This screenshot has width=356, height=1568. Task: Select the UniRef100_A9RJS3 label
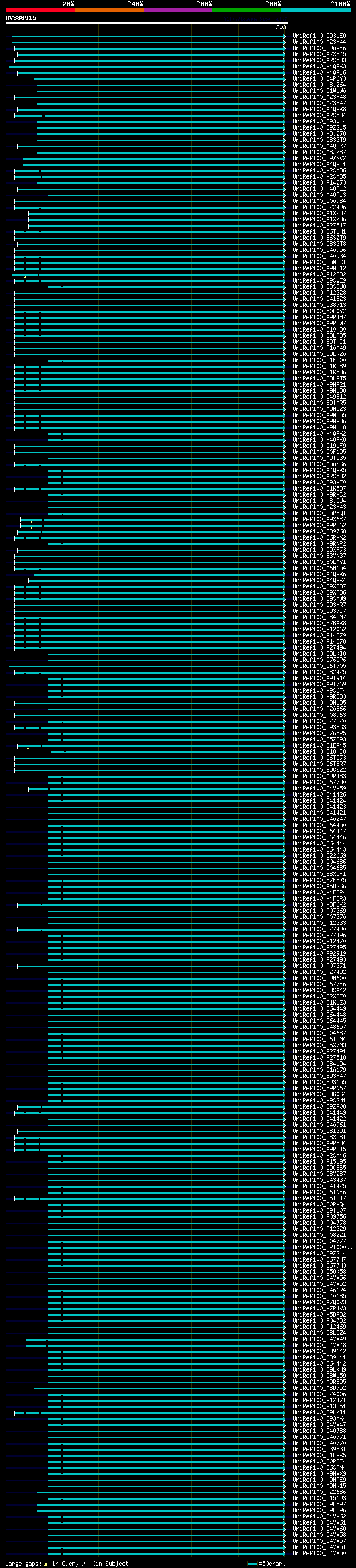click(319, 776)
